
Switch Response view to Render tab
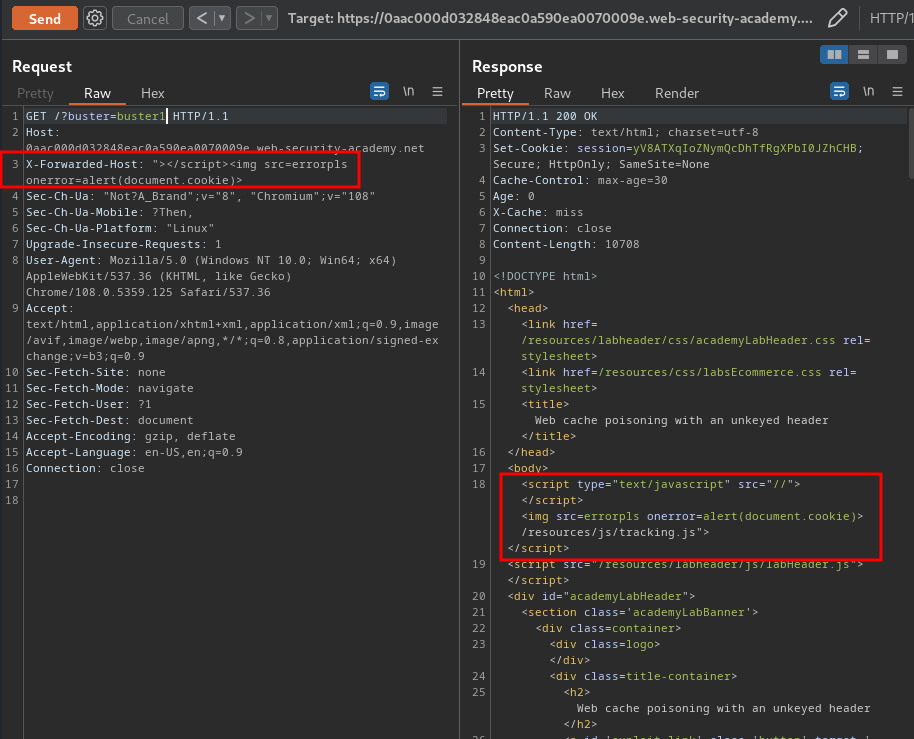click(x=677, y=93)
